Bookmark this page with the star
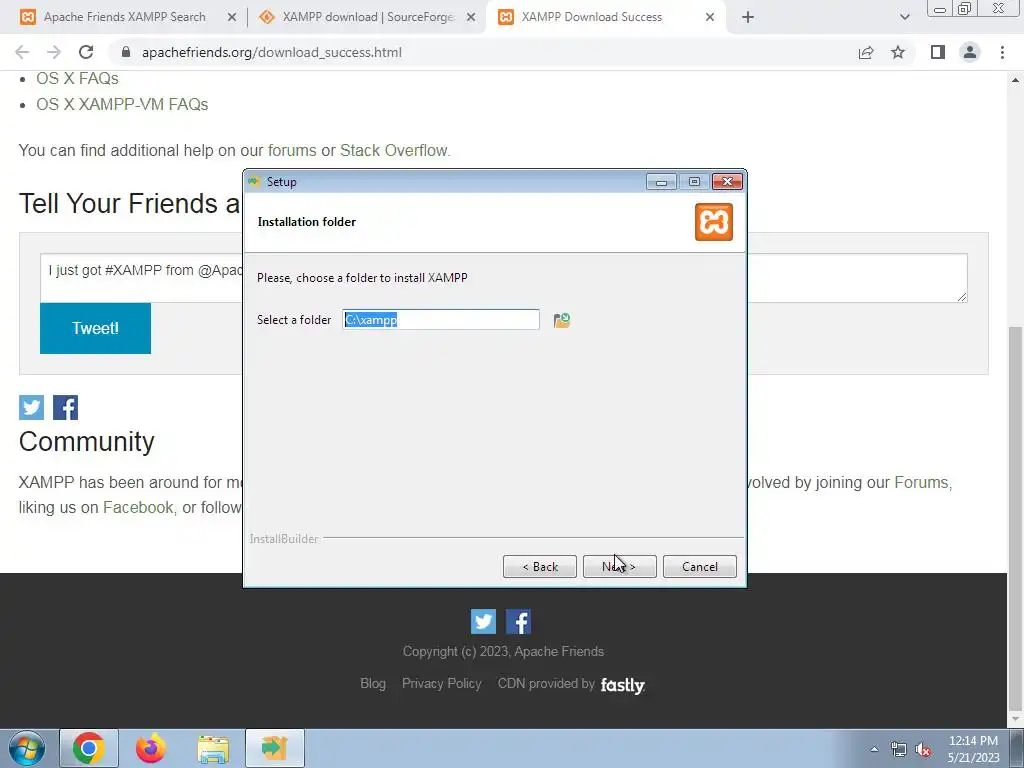The height and width of the screenshot is (768, 1024). tap(898, 52)
